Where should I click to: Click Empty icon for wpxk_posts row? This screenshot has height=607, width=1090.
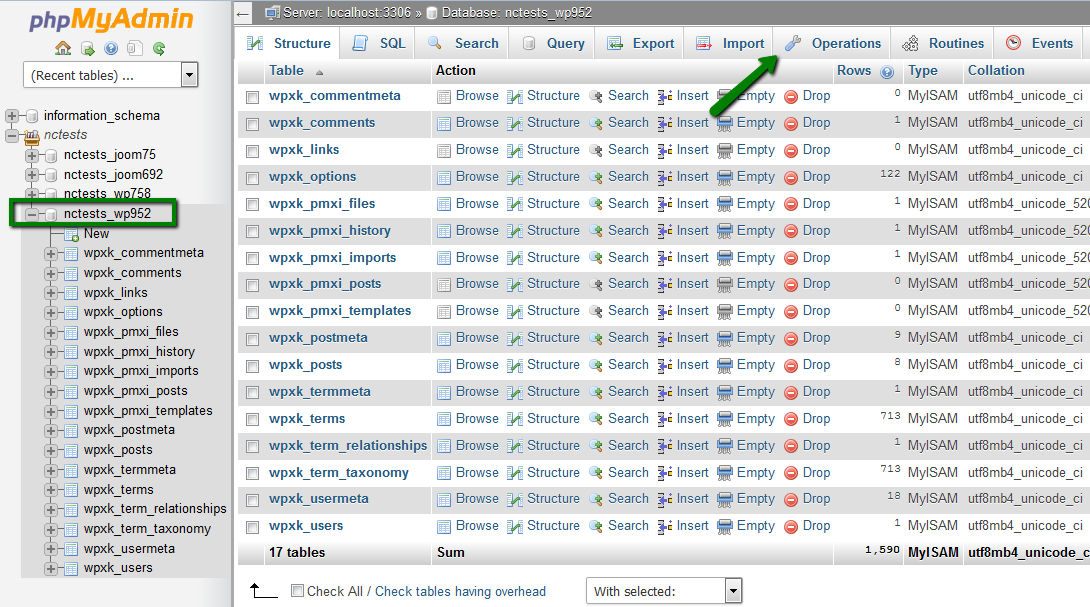point(725,365)
